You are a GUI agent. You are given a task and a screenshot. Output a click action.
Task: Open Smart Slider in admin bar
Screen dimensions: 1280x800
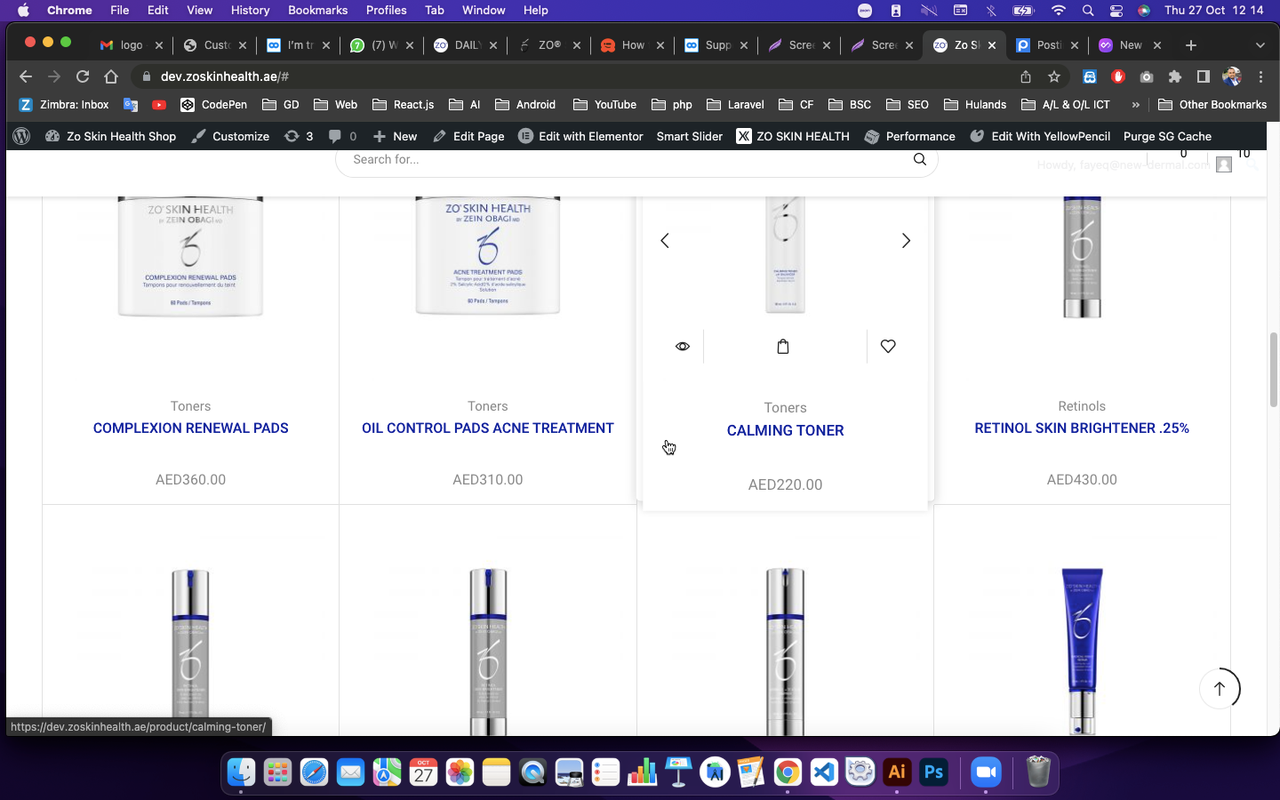(690, 136)
